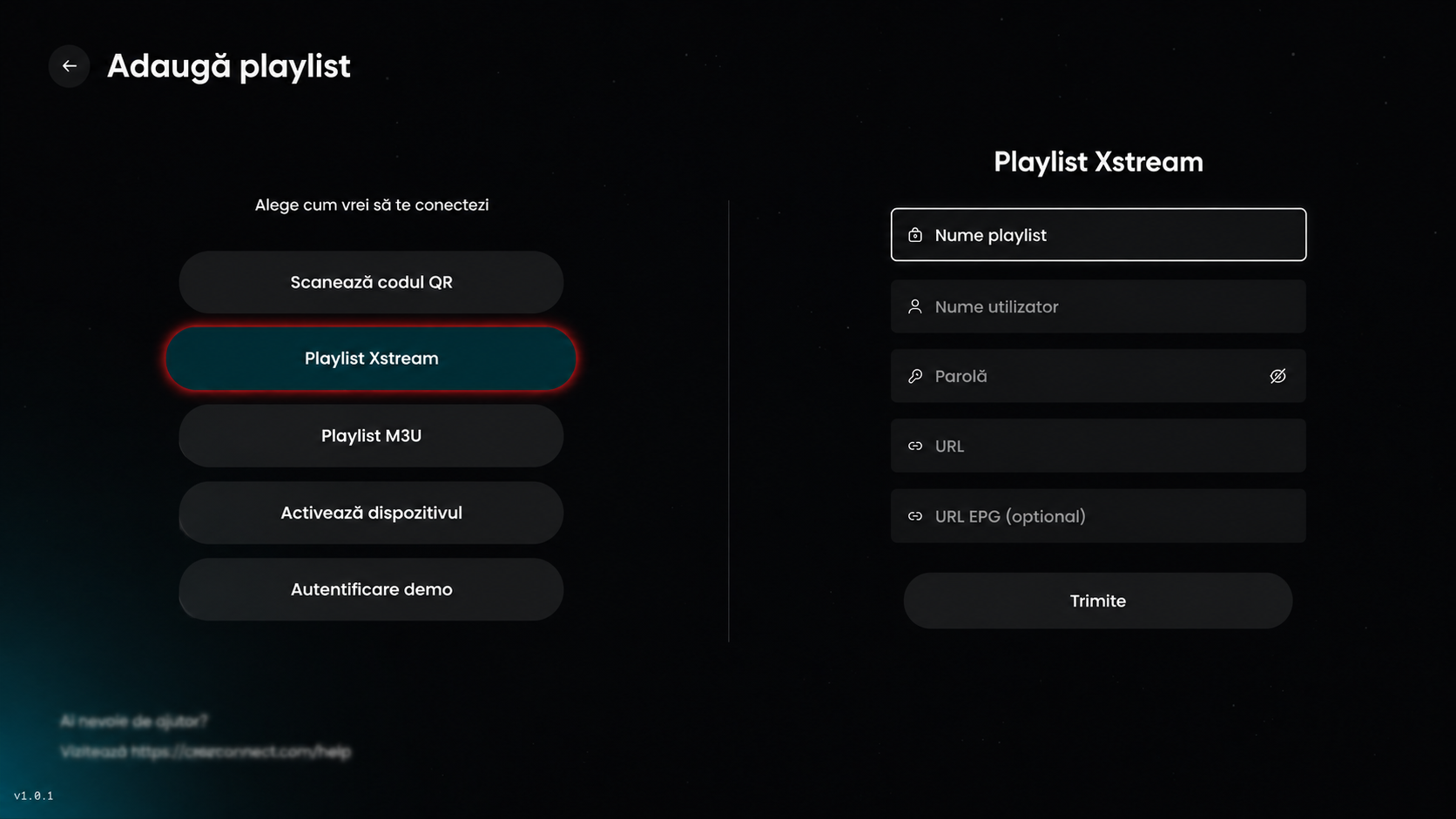Viewport: 1456px width, 819px height.
Task: Click the Adaugă playlist page title
Action: (228, 66)
